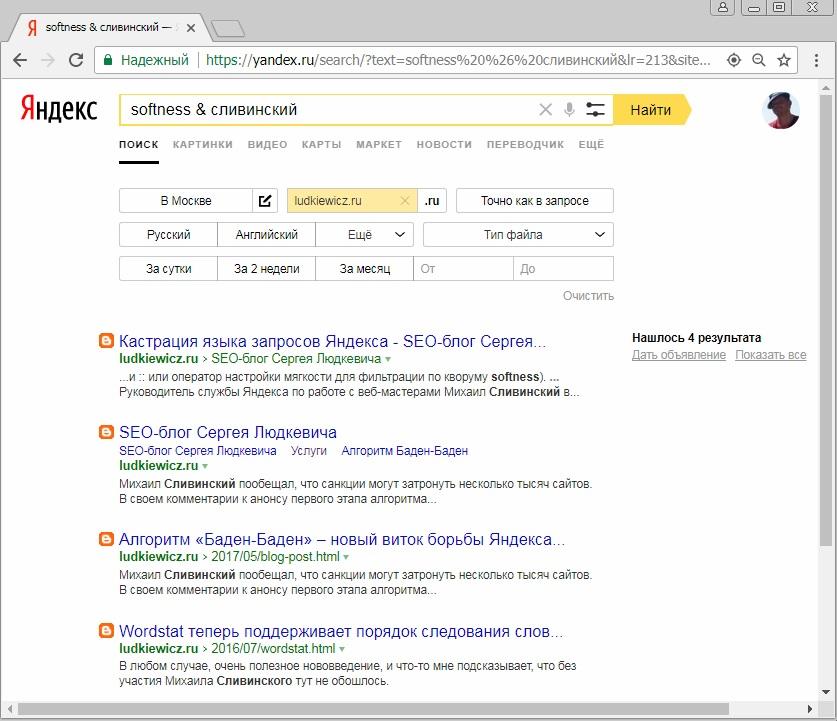Go back with the browser back arrow
The width and height of the screenshot is (837, 721).
coord(20,60)
